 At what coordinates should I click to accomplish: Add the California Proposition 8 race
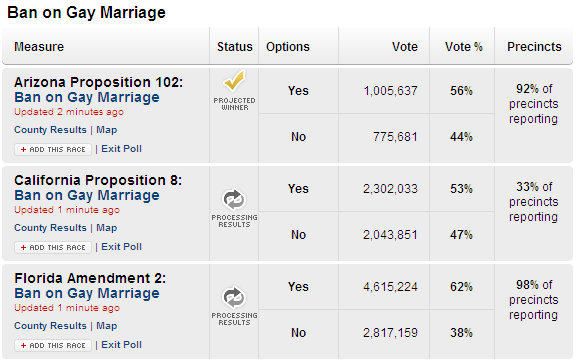click(53, 247)
